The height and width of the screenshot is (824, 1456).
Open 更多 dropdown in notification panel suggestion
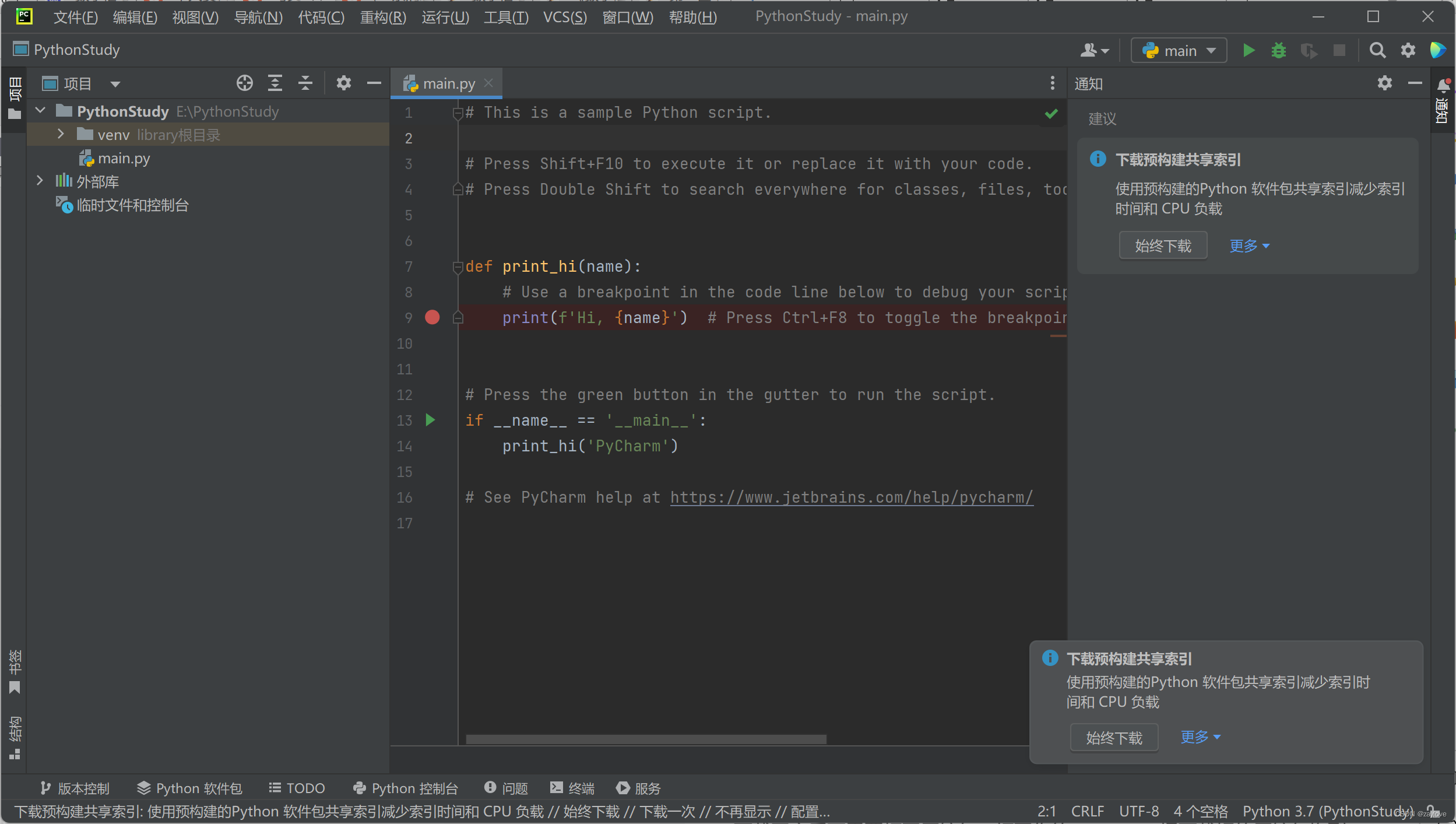pos(1249,246)
